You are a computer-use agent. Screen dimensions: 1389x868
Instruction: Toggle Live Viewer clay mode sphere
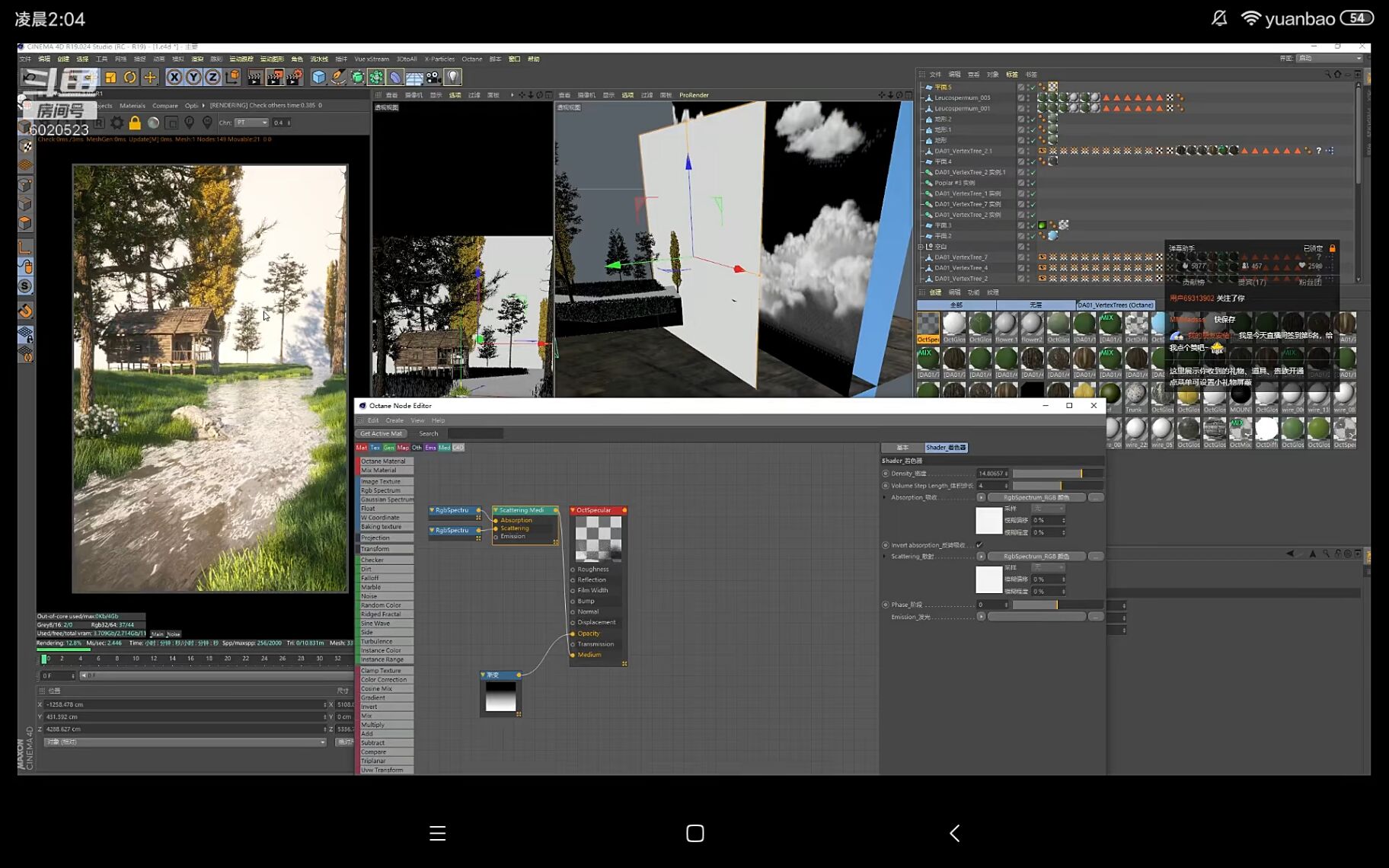[x=153, y=123]
